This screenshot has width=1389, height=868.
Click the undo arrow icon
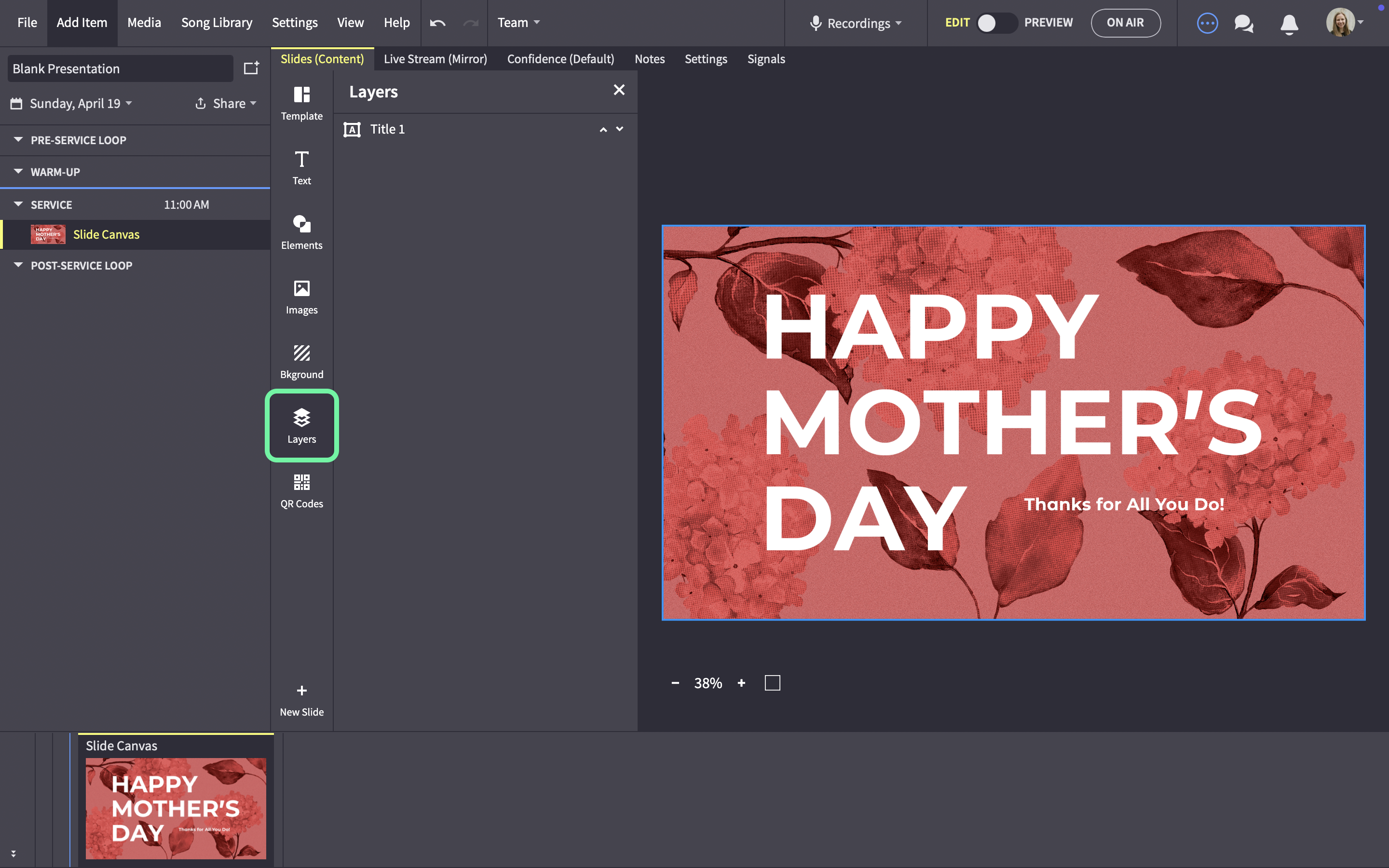[438, 23]
